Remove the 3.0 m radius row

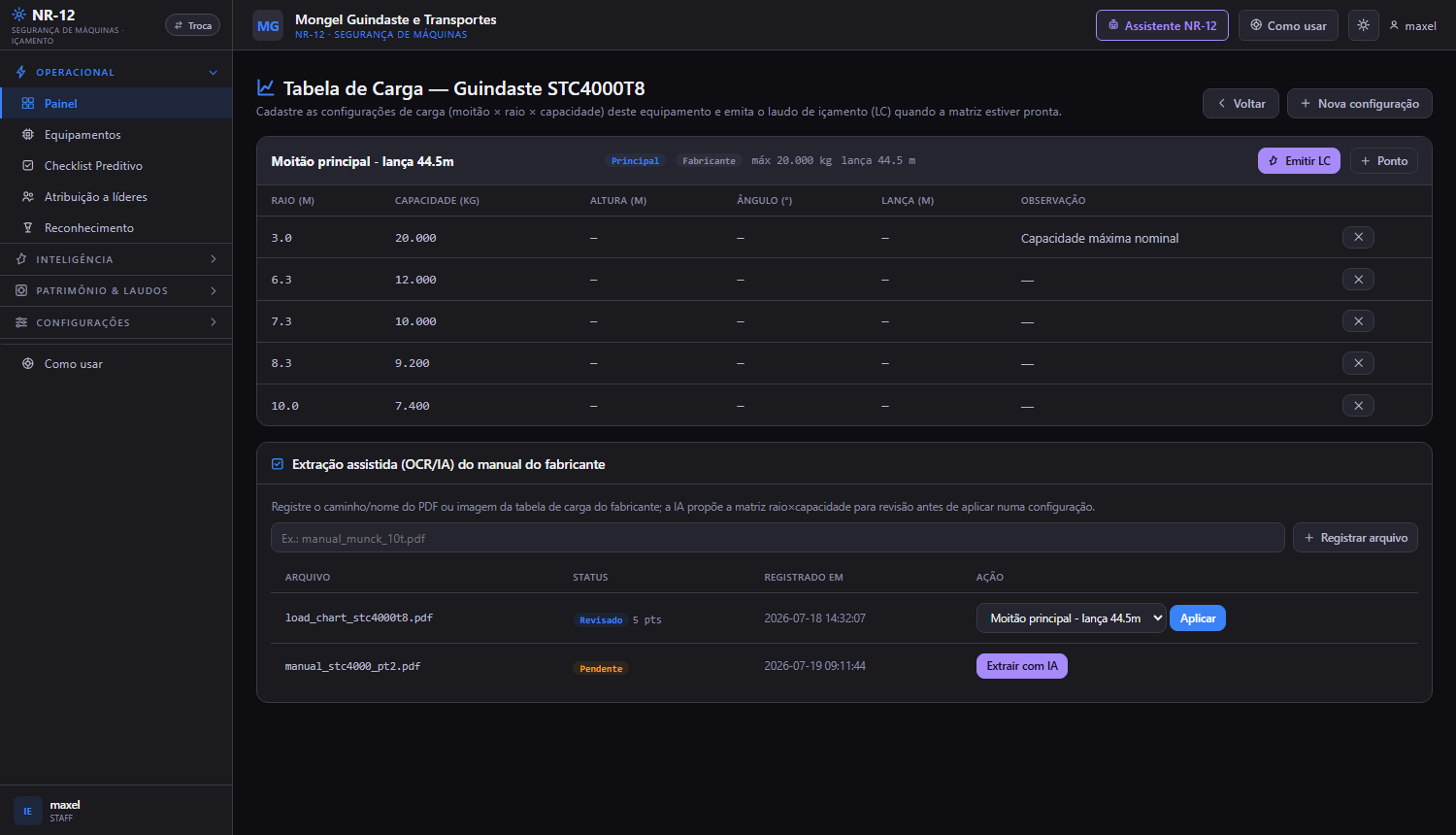(x=1358, y=237)
